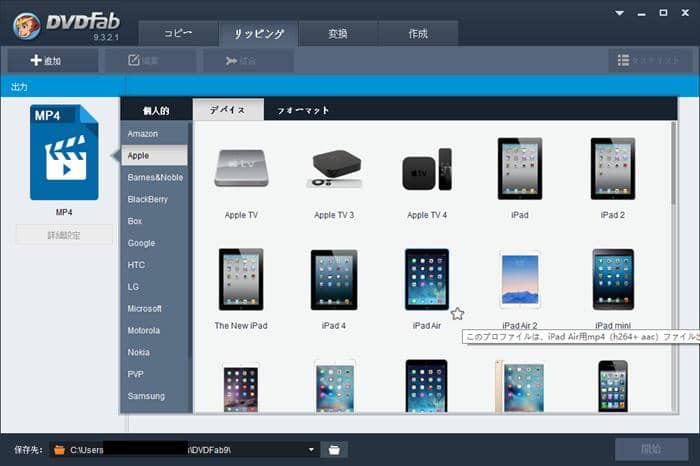Switch to the 変換 tab
700x466 pixels.
(338, 33)
